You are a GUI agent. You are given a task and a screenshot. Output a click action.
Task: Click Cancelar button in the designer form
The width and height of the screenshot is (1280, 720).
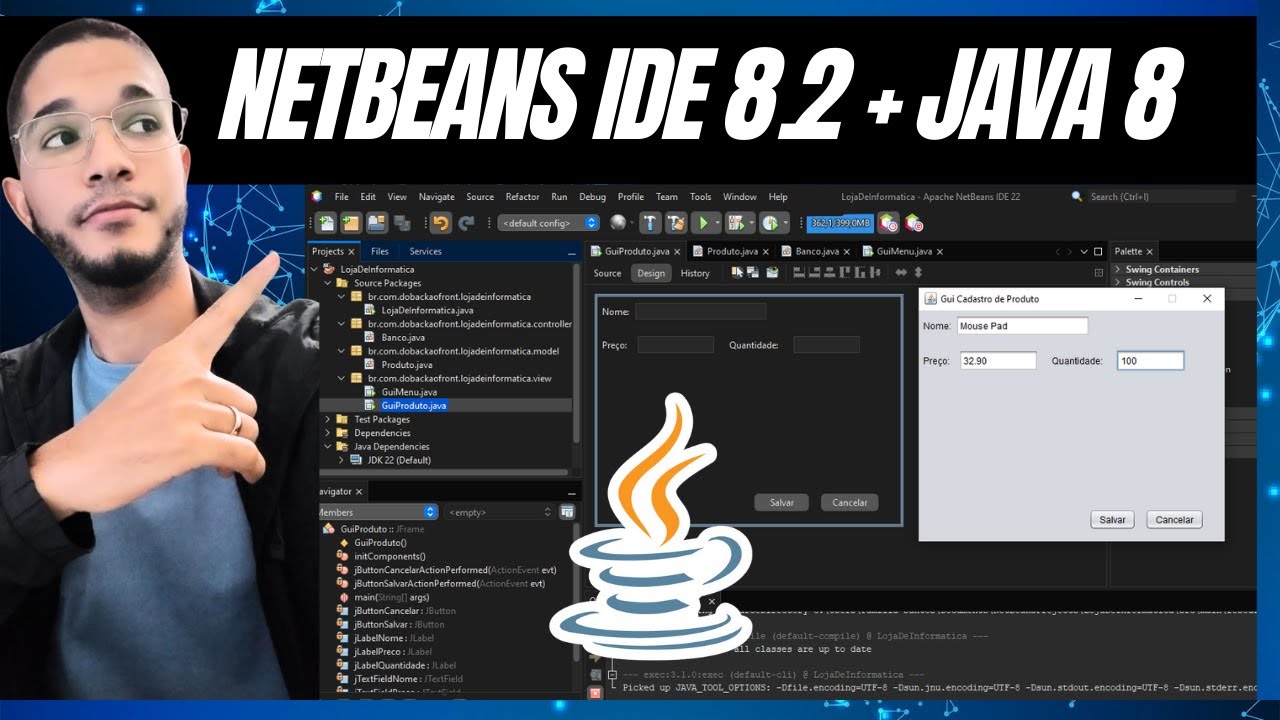click(x=850, y=503)
